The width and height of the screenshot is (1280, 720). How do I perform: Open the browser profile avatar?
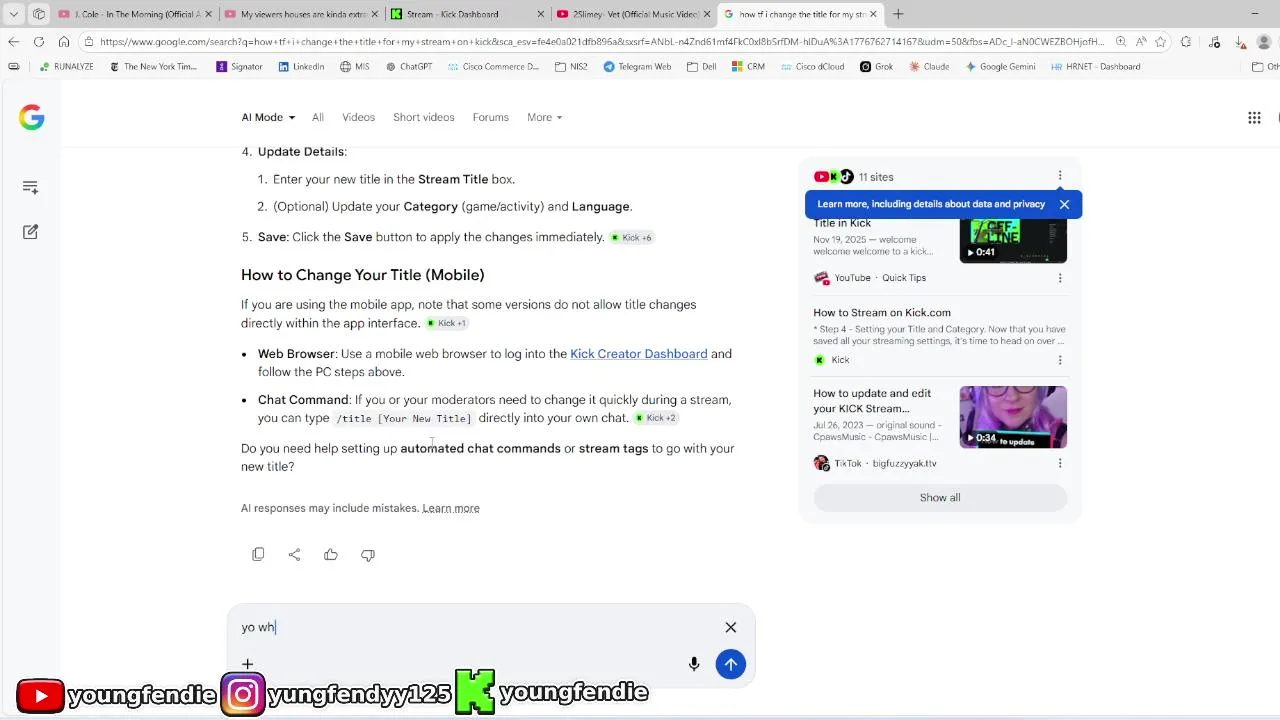point(1266,41)
